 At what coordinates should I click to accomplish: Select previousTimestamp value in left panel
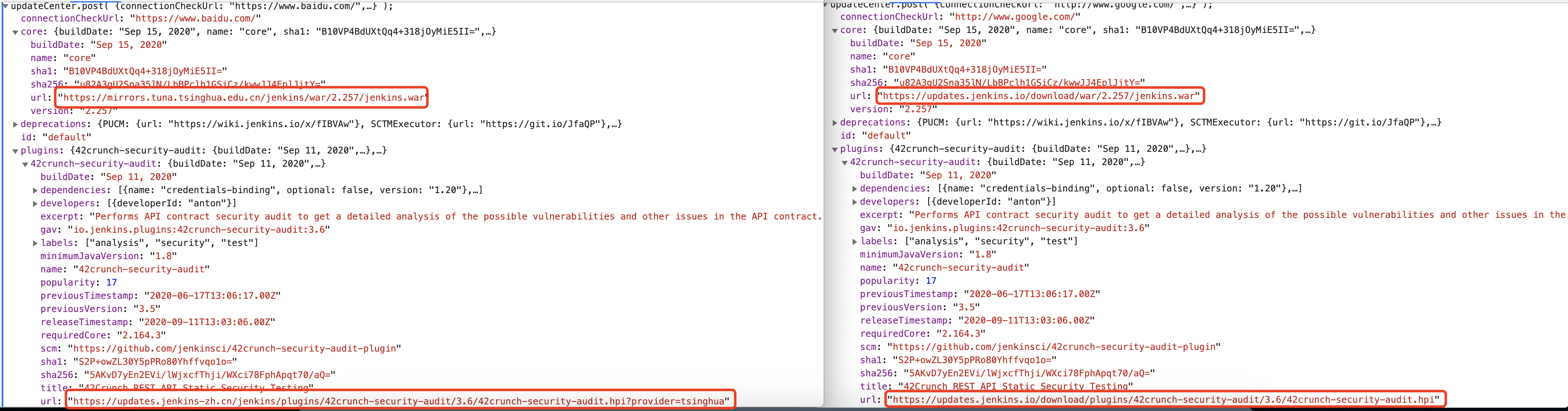212,296
